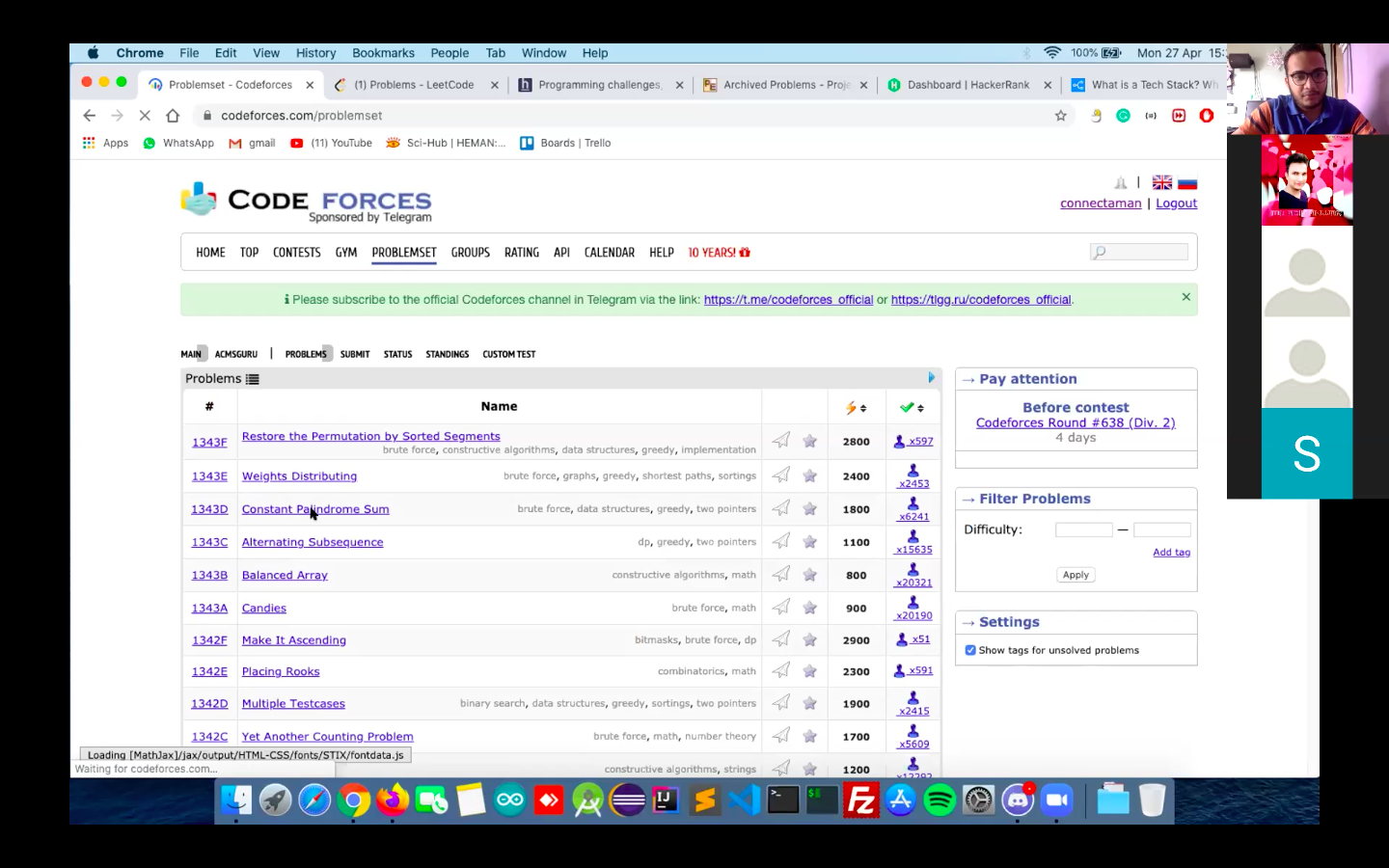Open the Chrome home button
The image size is (1389, 868).
pyautogui.click(x=173, y=116)
